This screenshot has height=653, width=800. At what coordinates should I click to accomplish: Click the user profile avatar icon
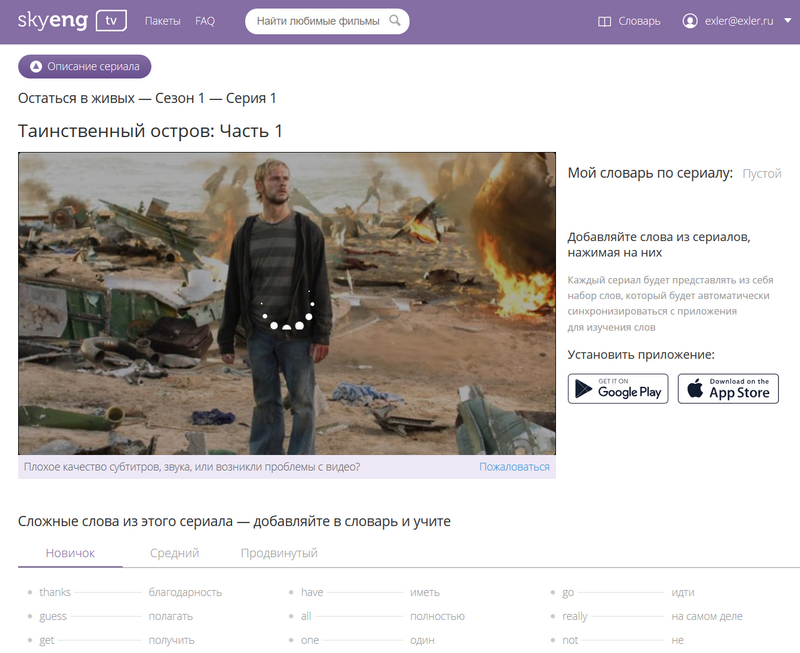690,21
